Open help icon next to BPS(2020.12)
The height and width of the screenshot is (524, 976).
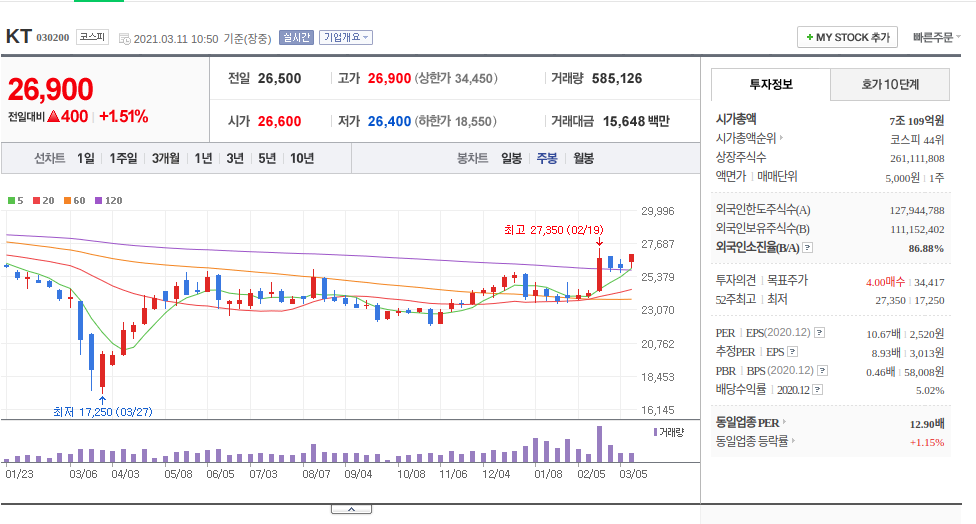coord(822,371)
